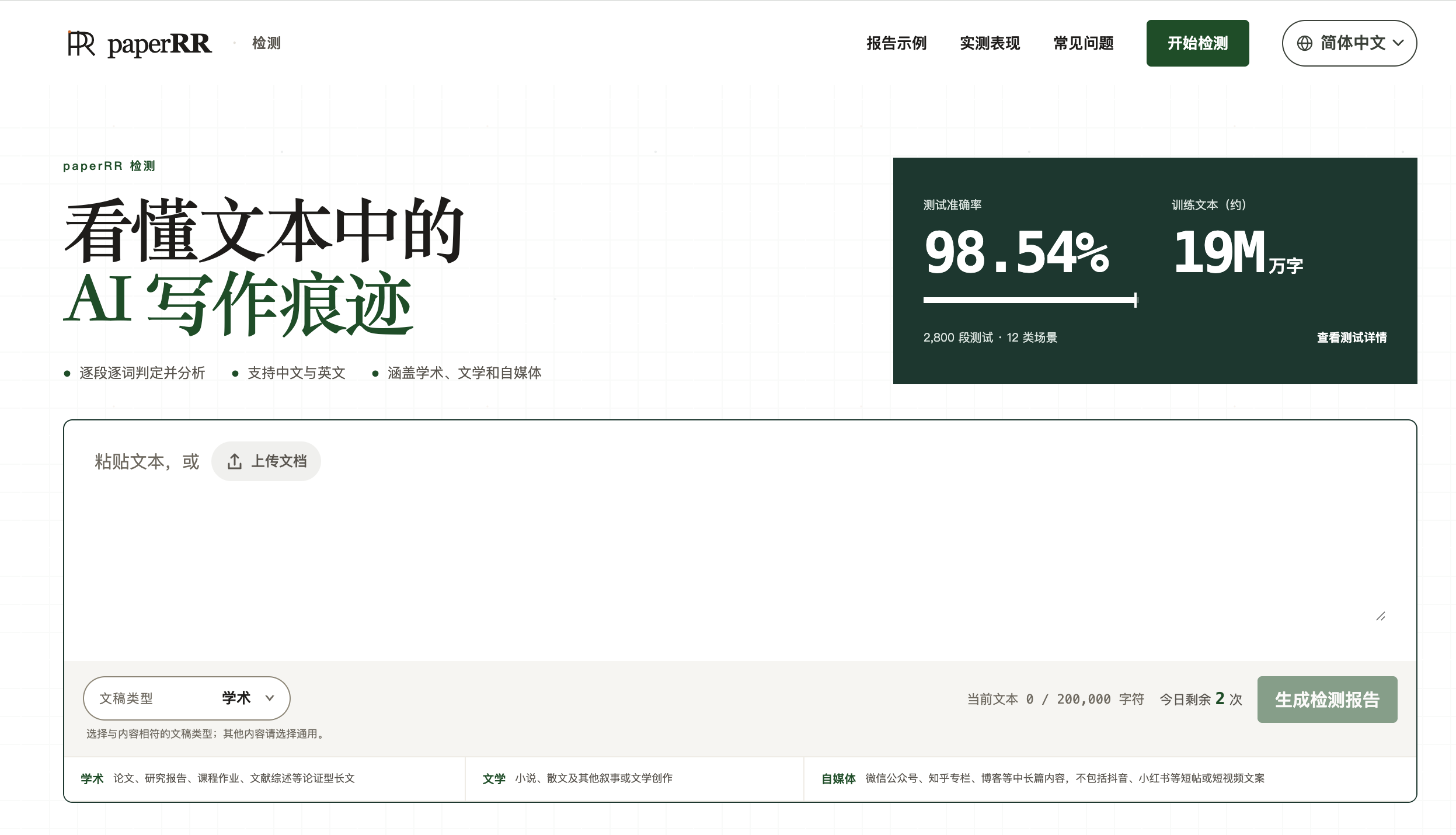The width and height of the screenshot is (1456, 835).
Task: Click the 今日剩余 2 次 counter
Action: click(x=1201, y=699)
